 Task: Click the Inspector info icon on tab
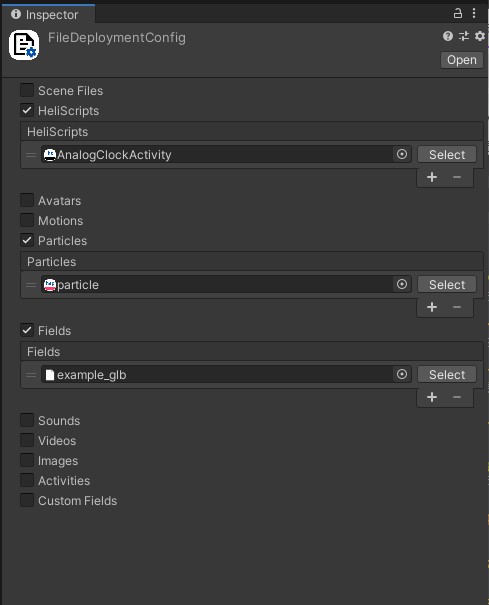coord(16,14)
